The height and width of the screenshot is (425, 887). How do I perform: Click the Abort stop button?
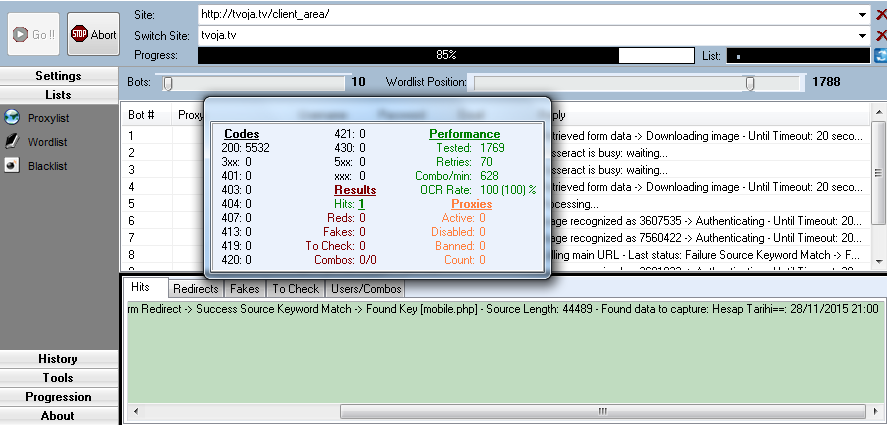[93, 35]
